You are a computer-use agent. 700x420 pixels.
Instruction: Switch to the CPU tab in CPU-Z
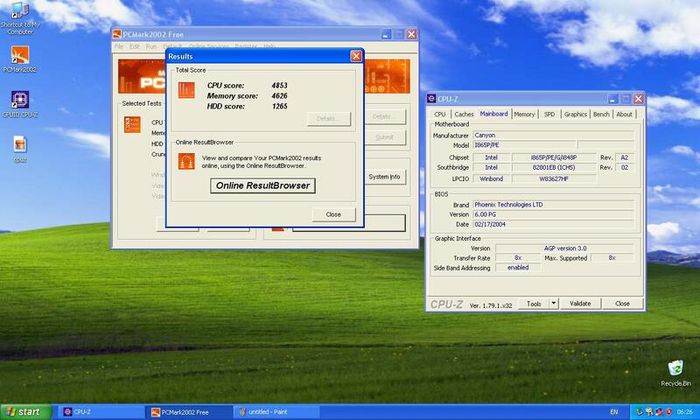[x=440, y=114]
